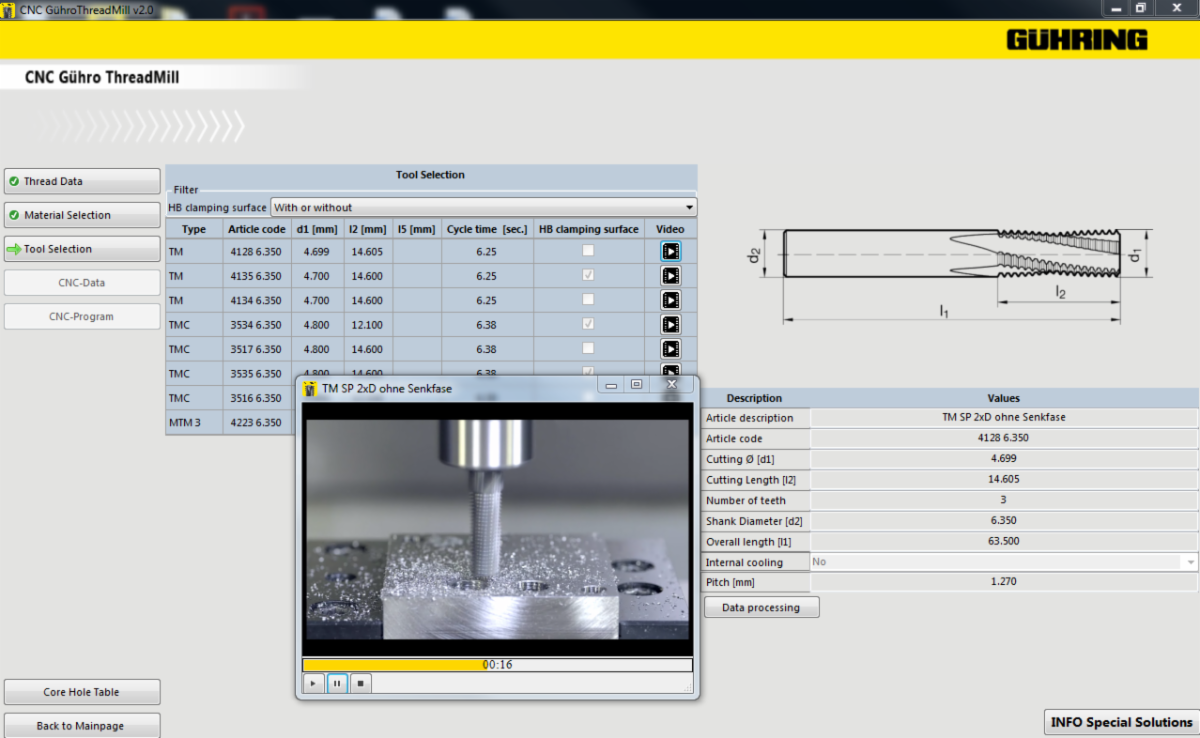Open video for article 3534 6.350
The height and width of the screenshot is (738, 1200).
tap(670, 325)
